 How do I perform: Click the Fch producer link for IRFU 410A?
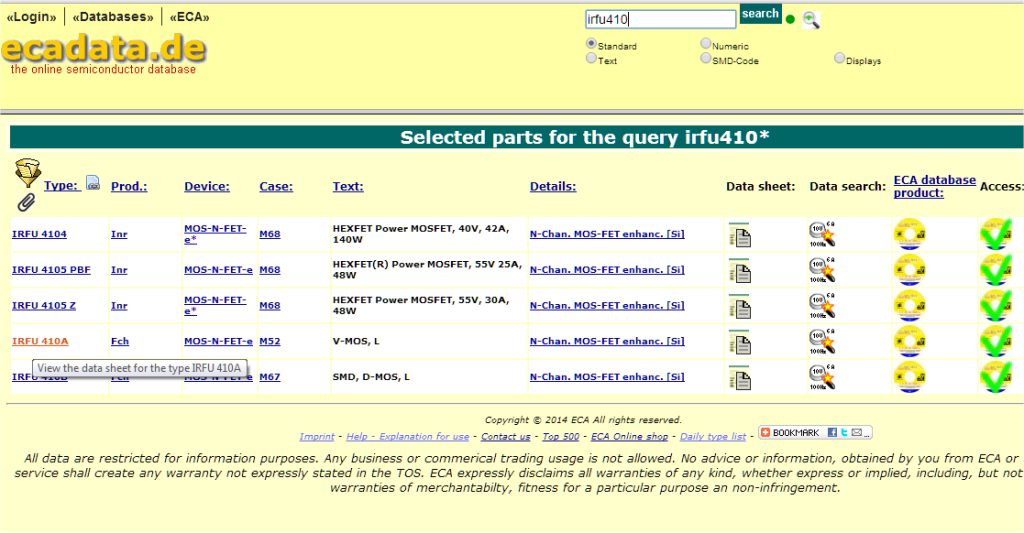pyautogui.click(x=120, y=341)
